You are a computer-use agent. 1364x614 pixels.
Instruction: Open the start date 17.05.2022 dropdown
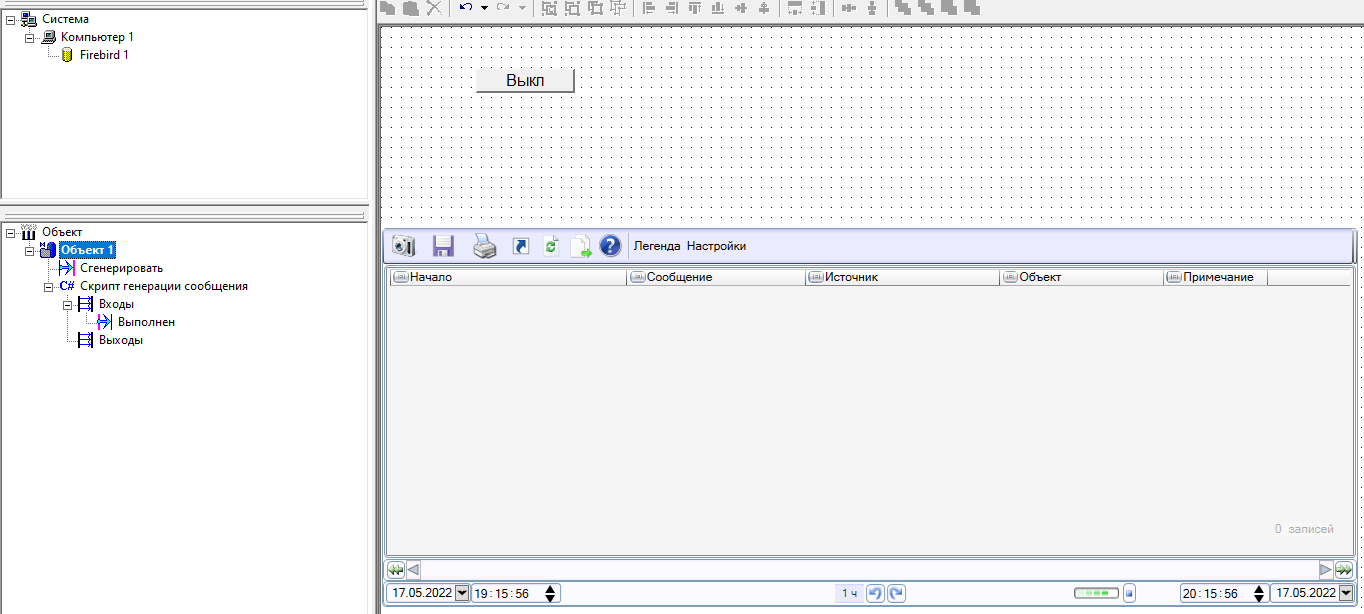pos(461,593)
